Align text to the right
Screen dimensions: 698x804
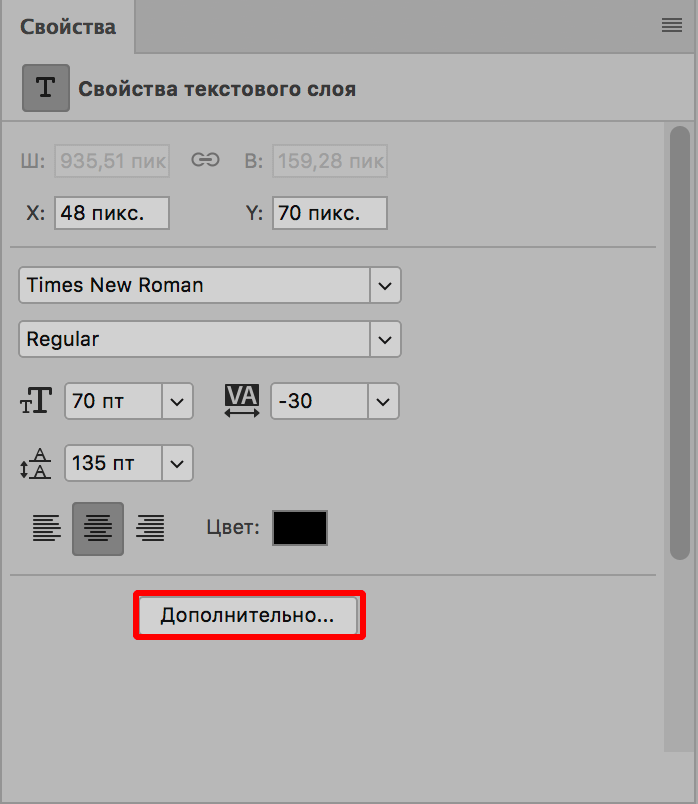click(150, 528)
